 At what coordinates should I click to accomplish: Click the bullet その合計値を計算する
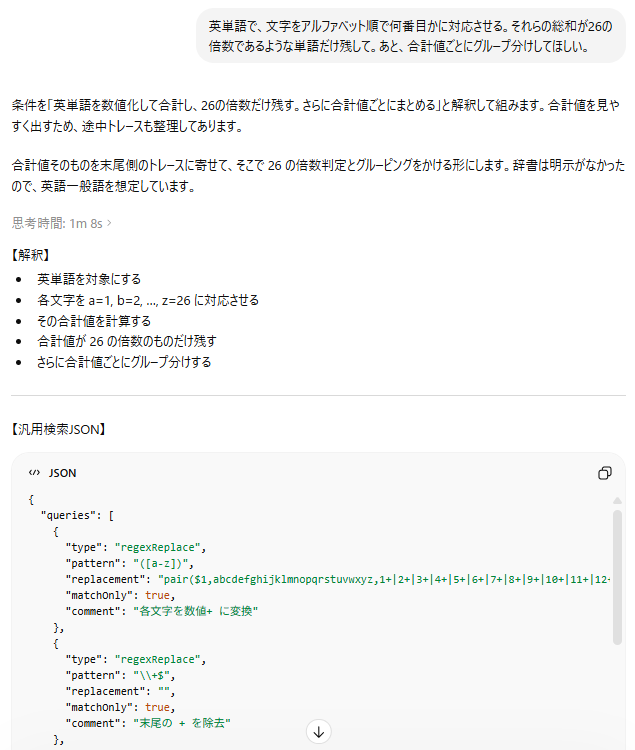94,321
